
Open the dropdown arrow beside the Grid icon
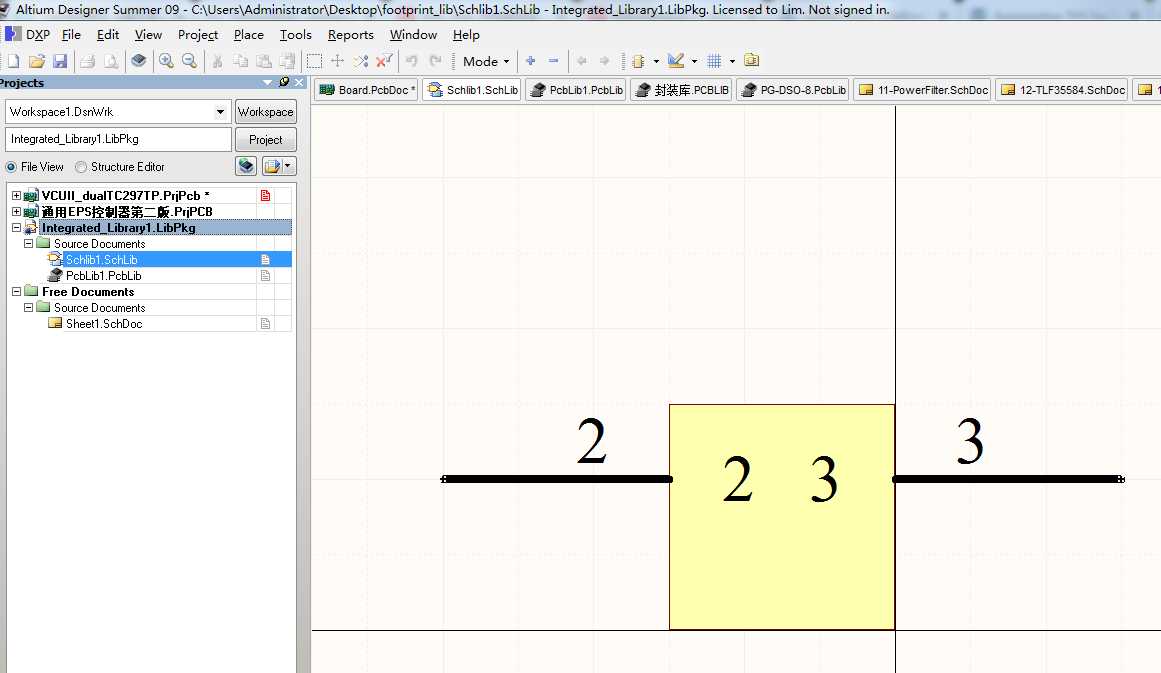732,61
